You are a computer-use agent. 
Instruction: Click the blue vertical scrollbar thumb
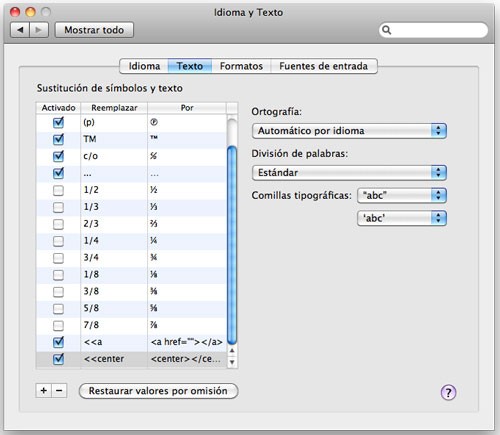(x=232, y=245)
